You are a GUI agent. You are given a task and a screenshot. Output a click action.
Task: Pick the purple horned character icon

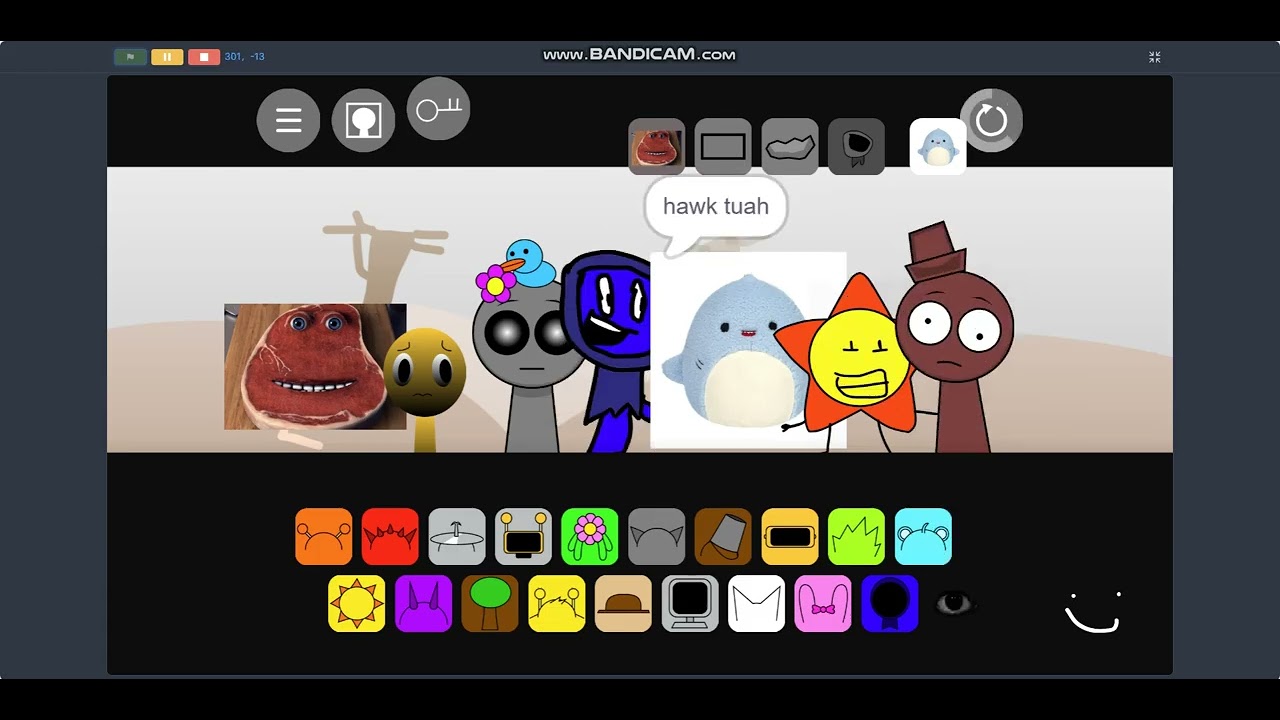click(x=423, y=604)
